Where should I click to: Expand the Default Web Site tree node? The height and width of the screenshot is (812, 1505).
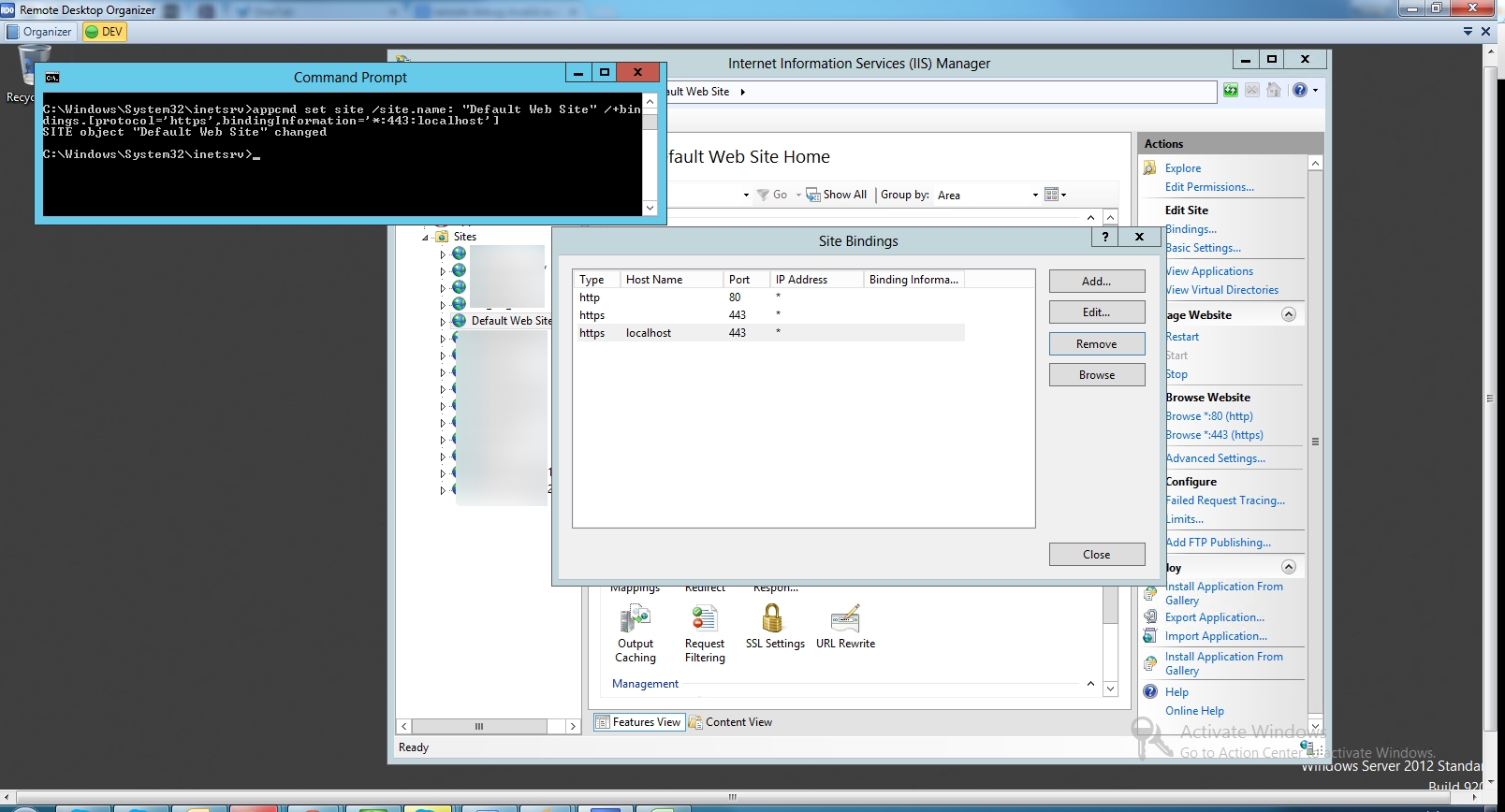[x=443, y=321]
